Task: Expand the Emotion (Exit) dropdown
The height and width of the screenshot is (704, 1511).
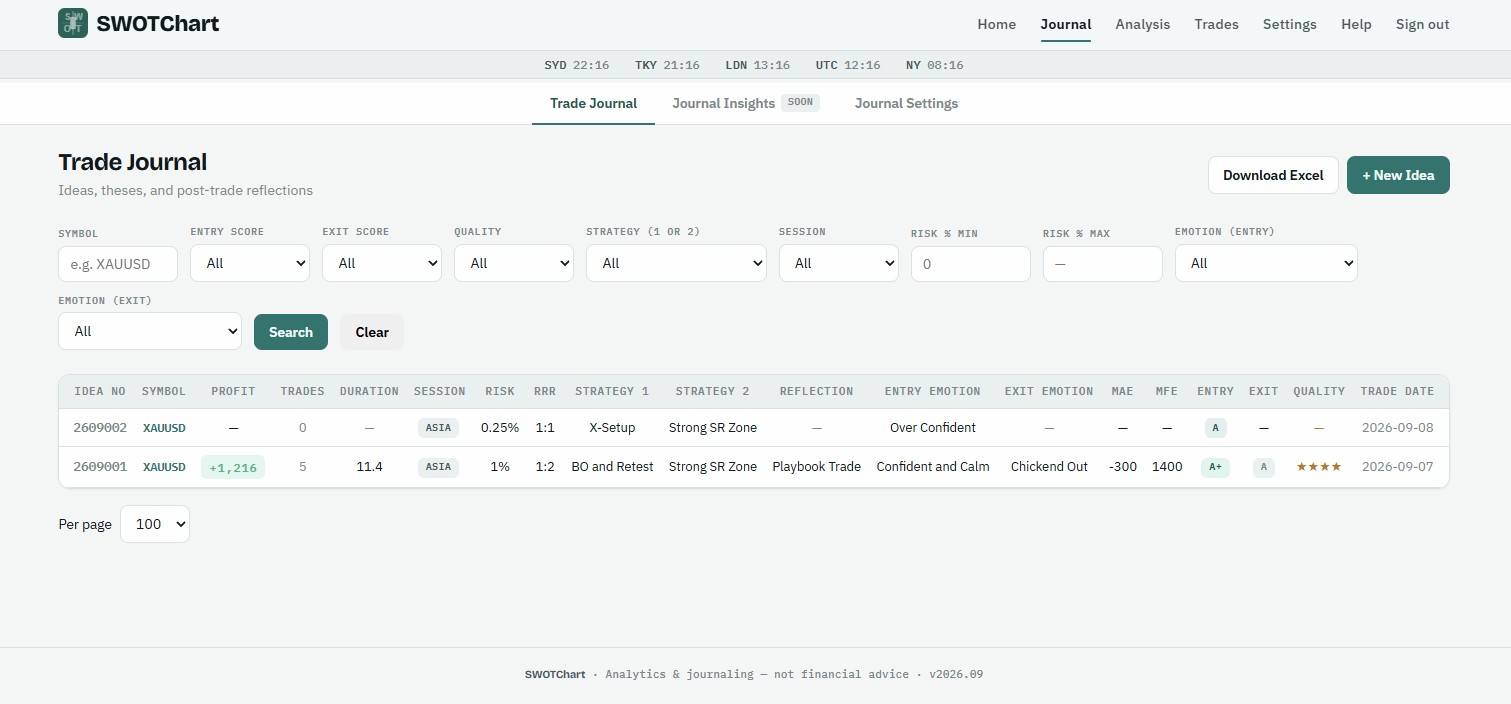Action: tap(150, 331)
